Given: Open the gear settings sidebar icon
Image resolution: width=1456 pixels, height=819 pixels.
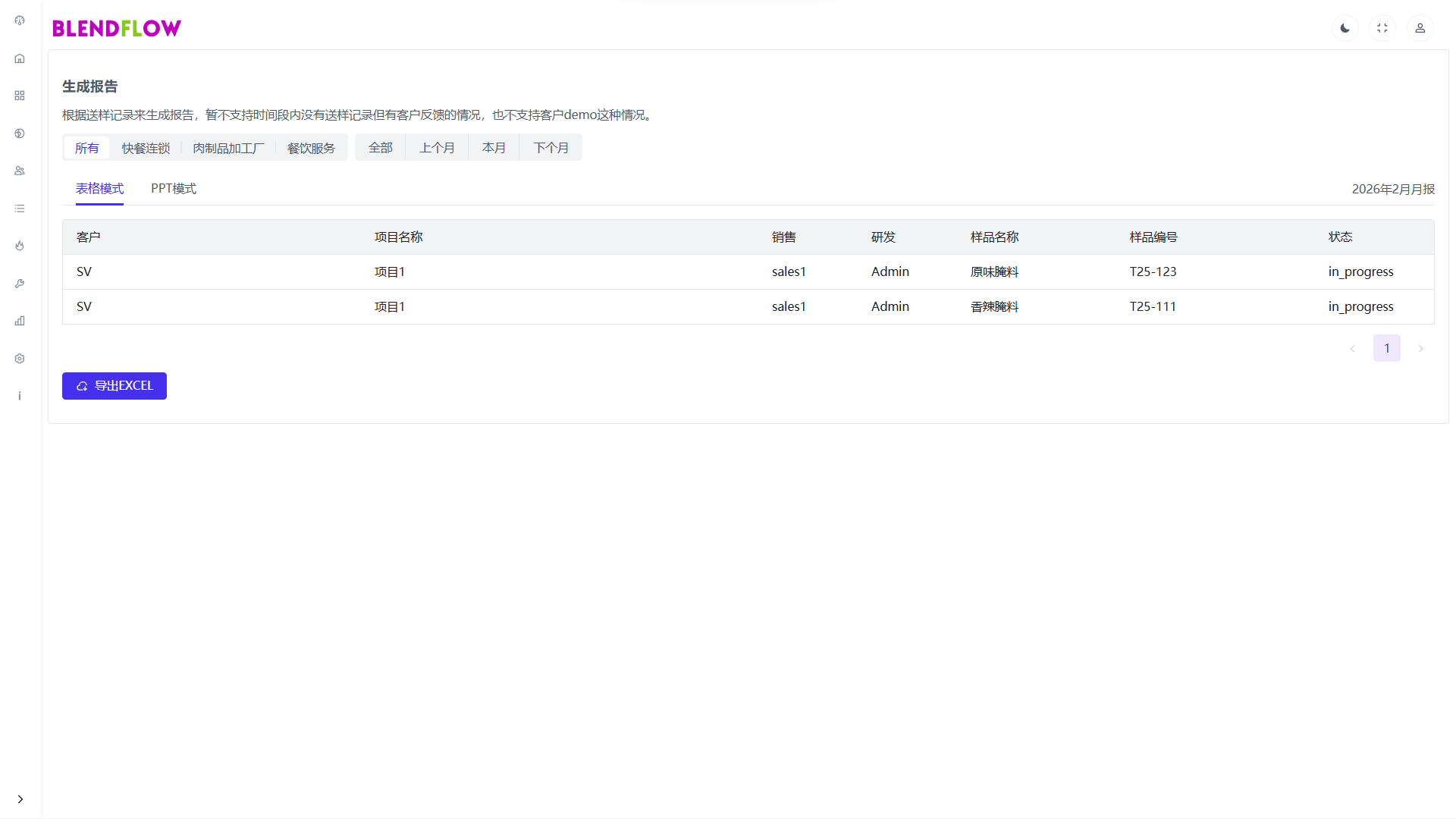Looking at the screenshot, I should (x=20, y=359).
